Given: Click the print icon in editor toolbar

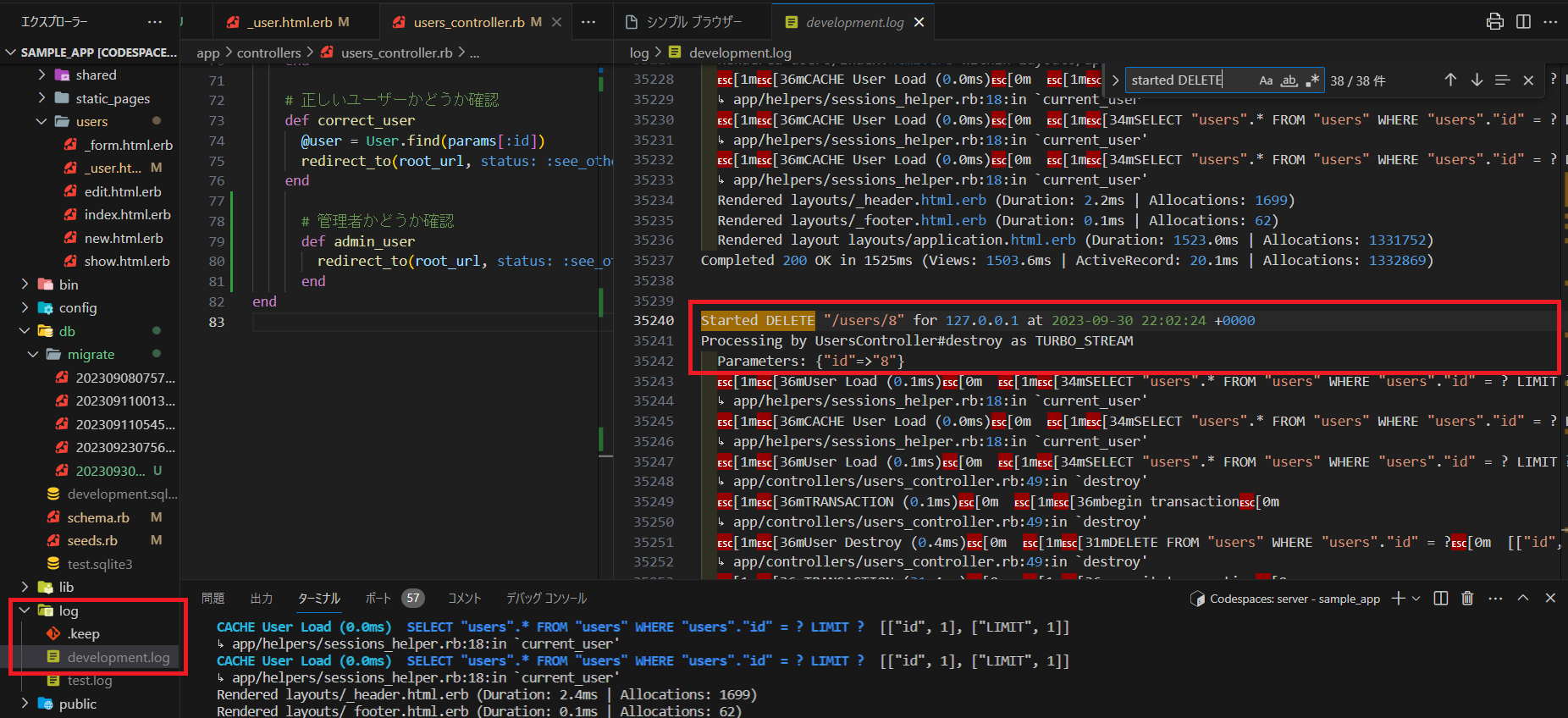Looking at the screenshot, I should click(1495, 22).
